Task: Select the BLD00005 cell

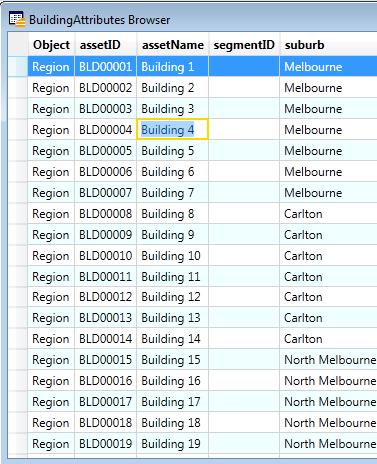Action: (106, 151)
